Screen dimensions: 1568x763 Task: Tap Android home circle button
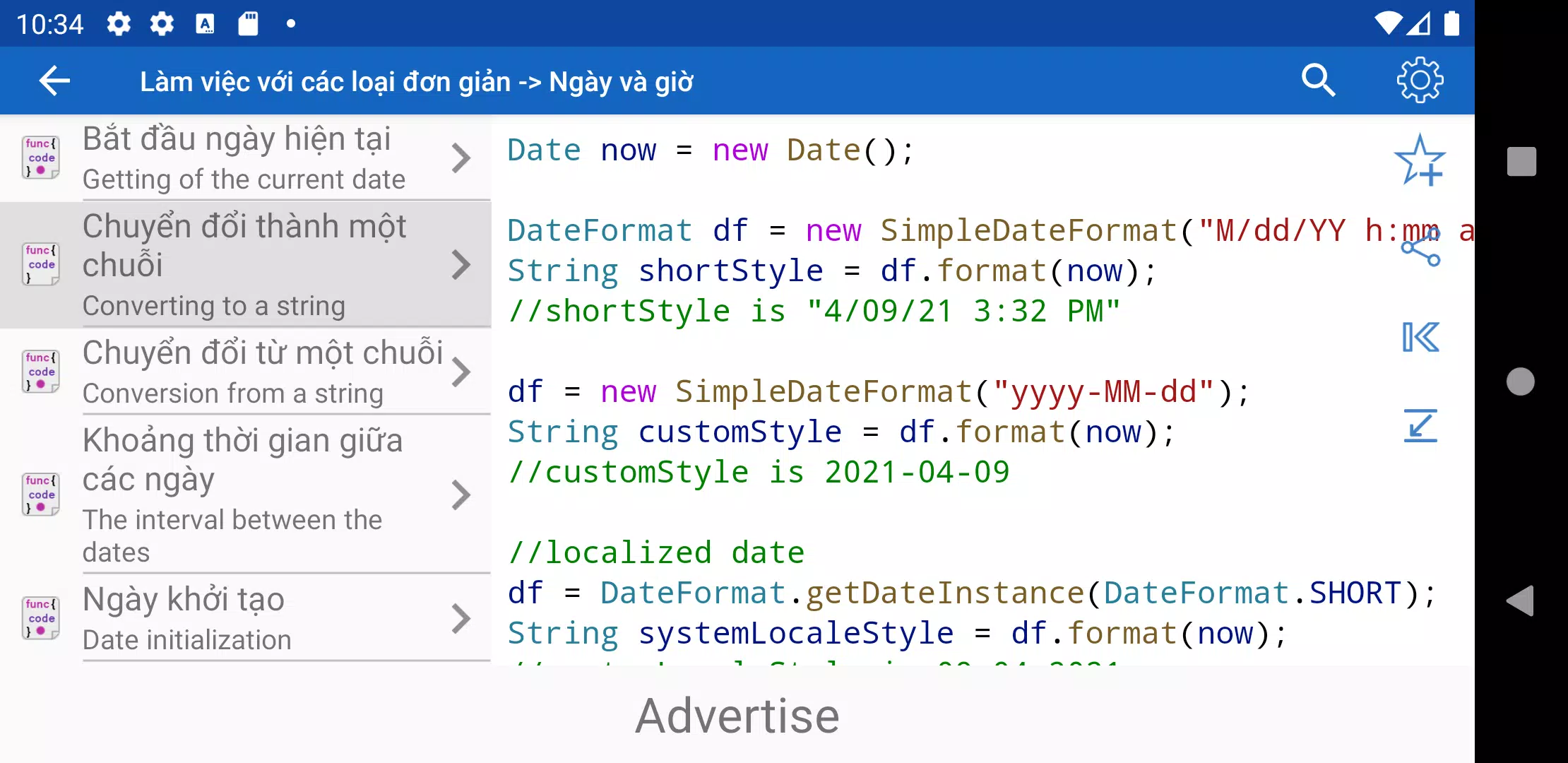[1521, 381]
